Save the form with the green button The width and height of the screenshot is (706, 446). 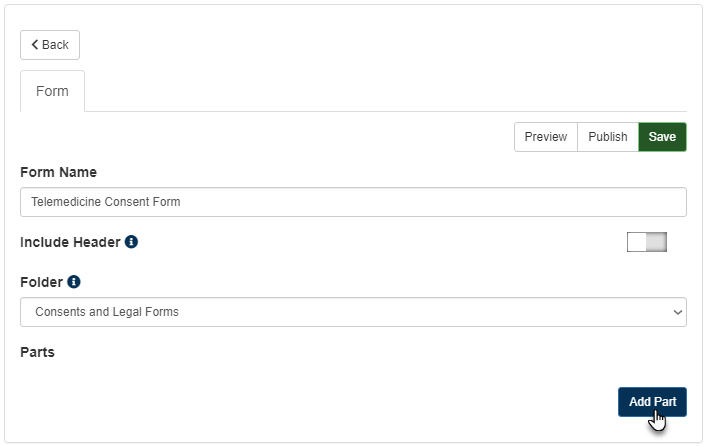pyautogui.click(x=662, y=137)
